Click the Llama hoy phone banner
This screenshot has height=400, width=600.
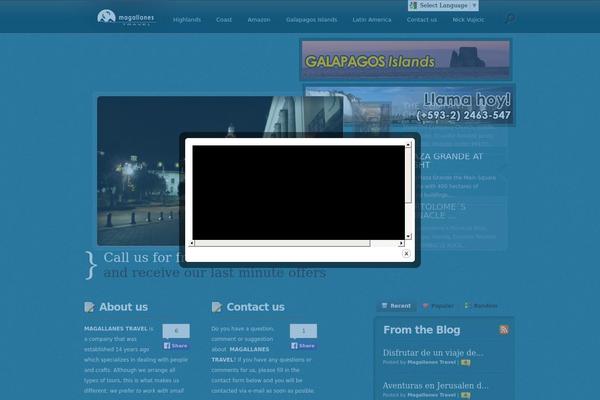(x=409, y=105)
